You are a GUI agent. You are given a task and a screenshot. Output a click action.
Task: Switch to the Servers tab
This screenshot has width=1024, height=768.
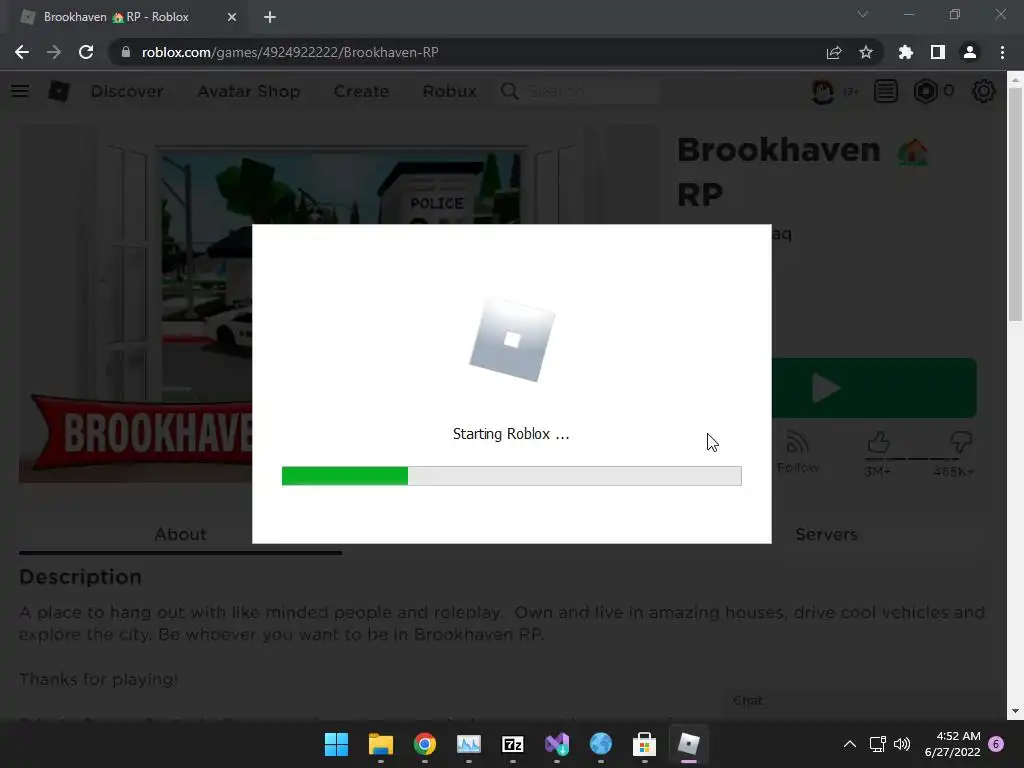point(826,534)
